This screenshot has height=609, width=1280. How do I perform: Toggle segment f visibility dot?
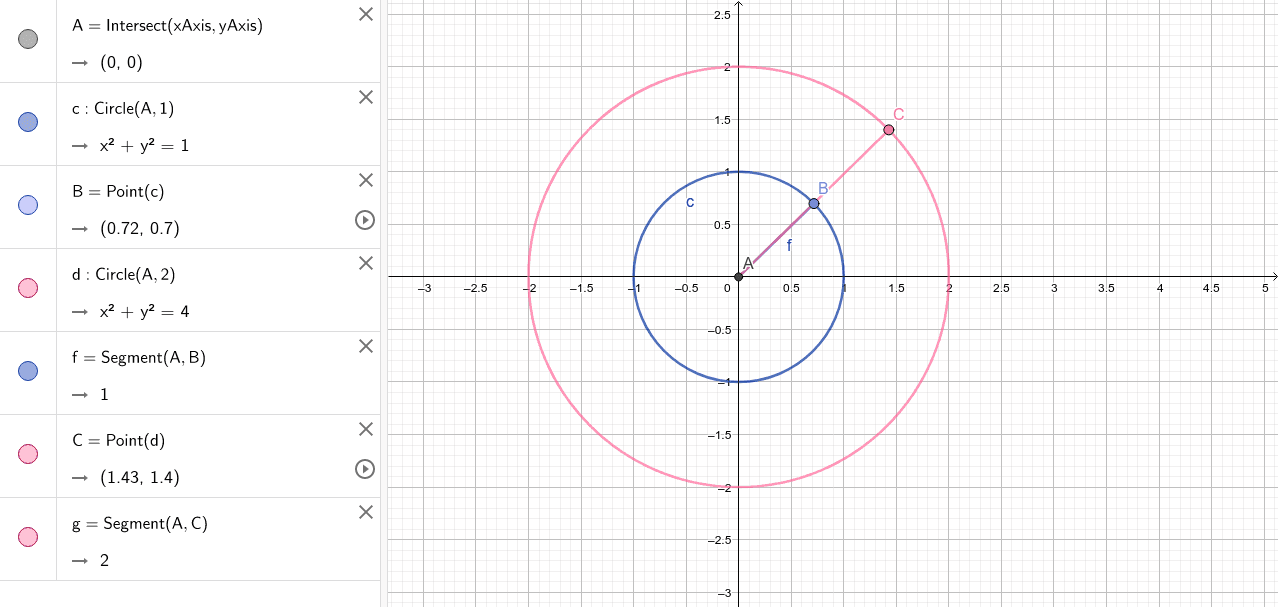pyautogui.click(x=27, y=371)
